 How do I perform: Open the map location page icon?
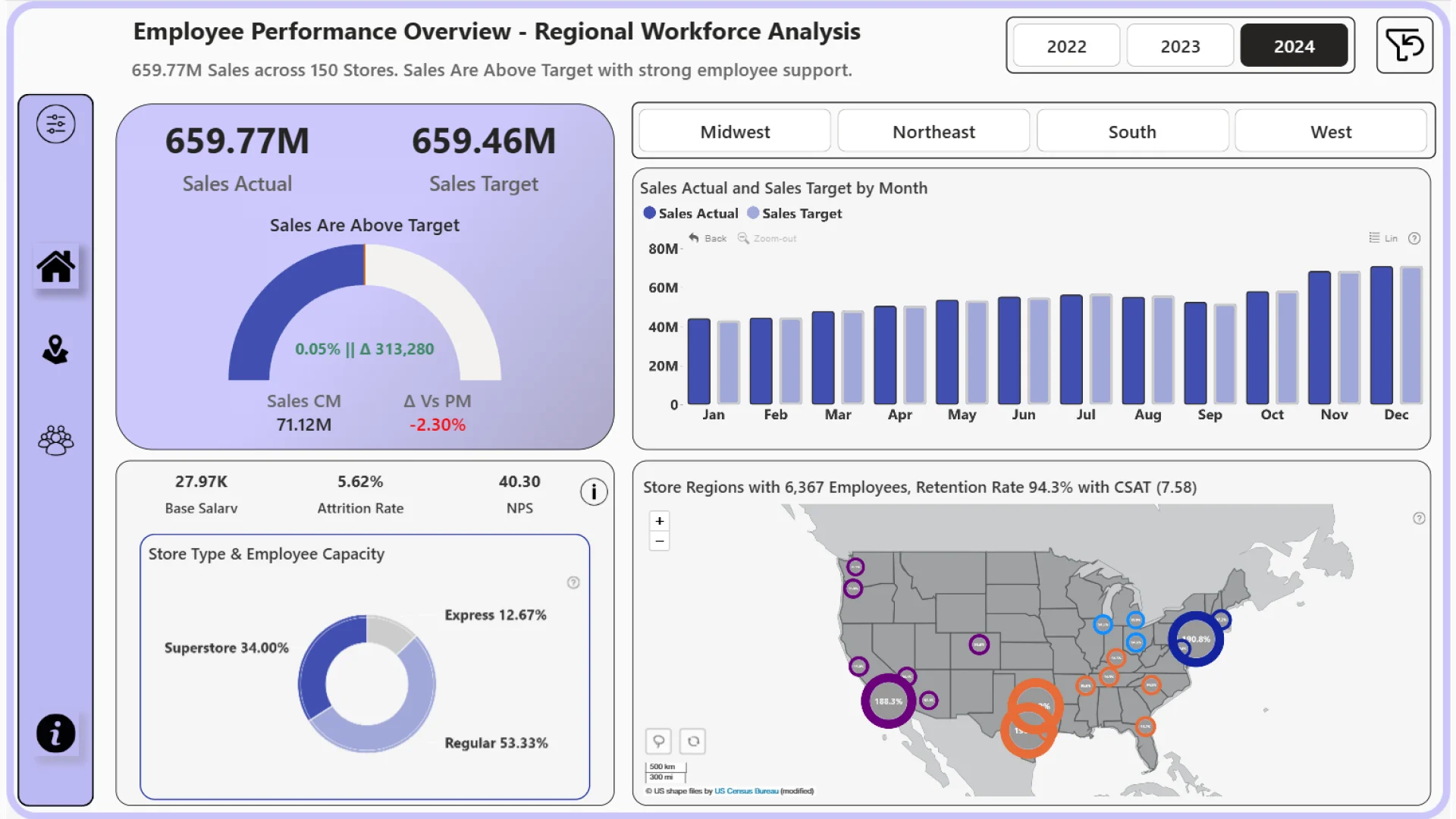coord(55,350)
